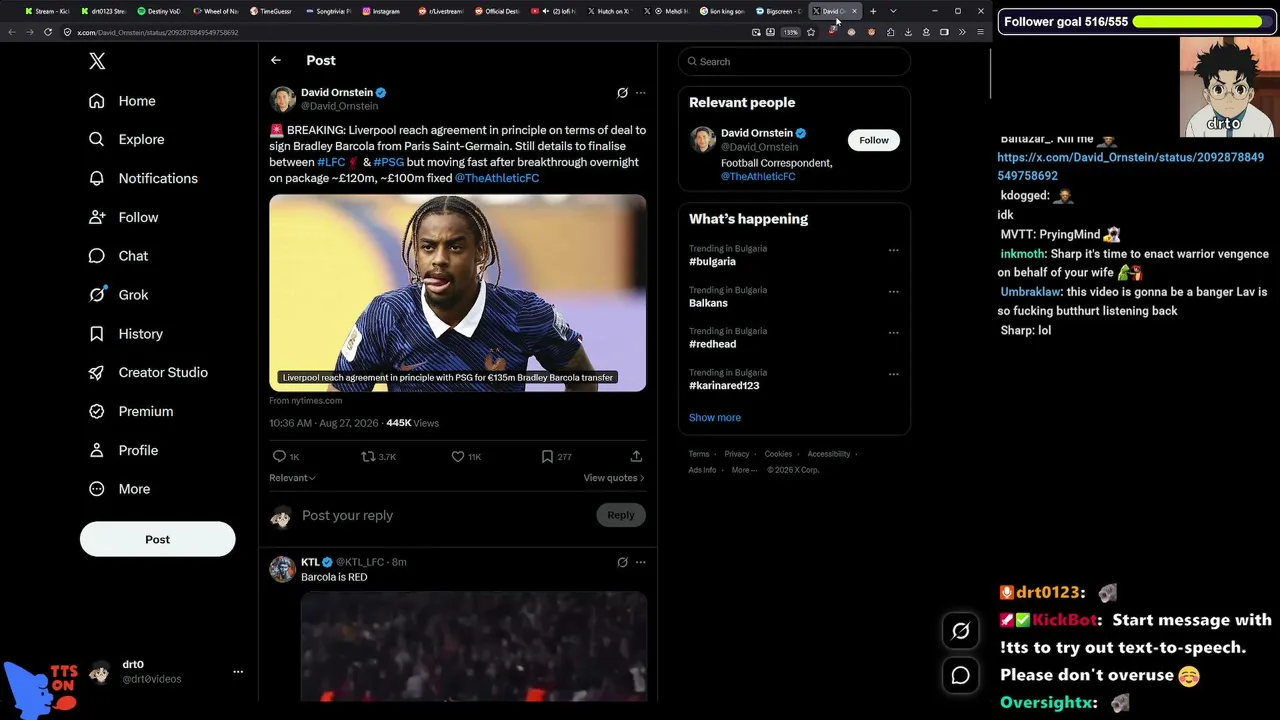Open KTL's video thumbnail

click(474, 646)
